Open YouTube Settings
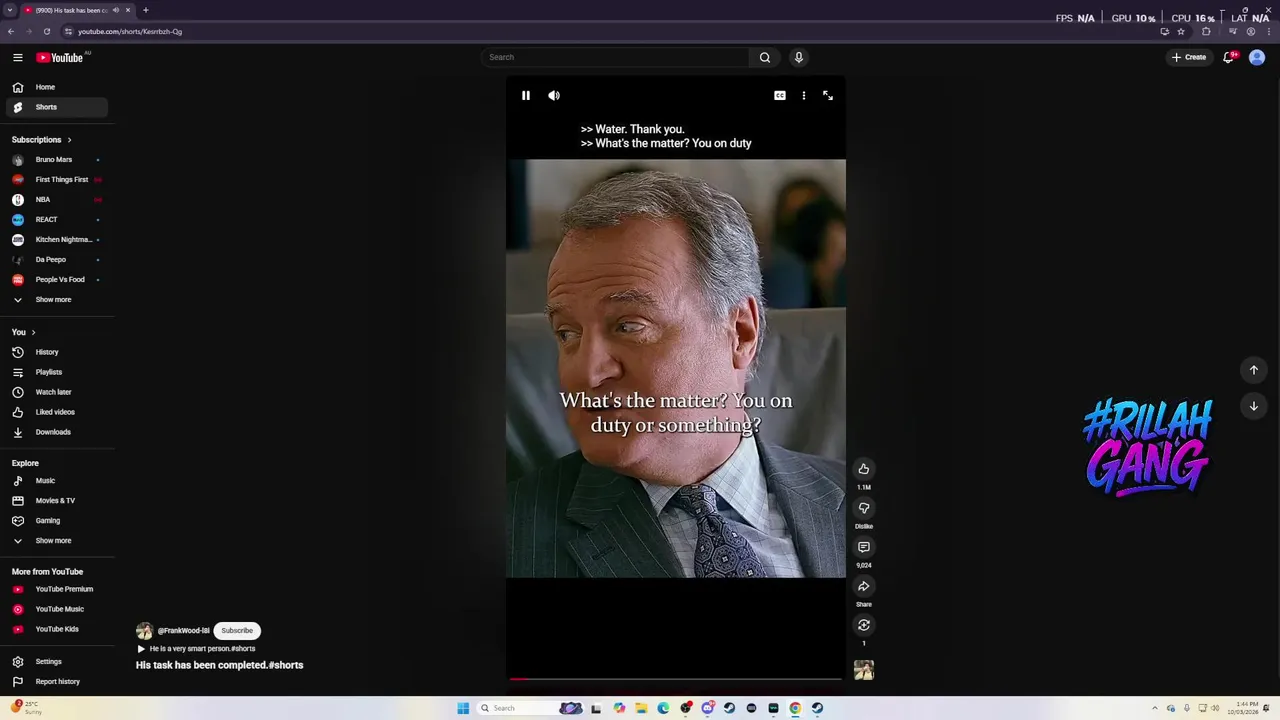The height and width of the screenshot is (720, 1280). click(57, 662)
